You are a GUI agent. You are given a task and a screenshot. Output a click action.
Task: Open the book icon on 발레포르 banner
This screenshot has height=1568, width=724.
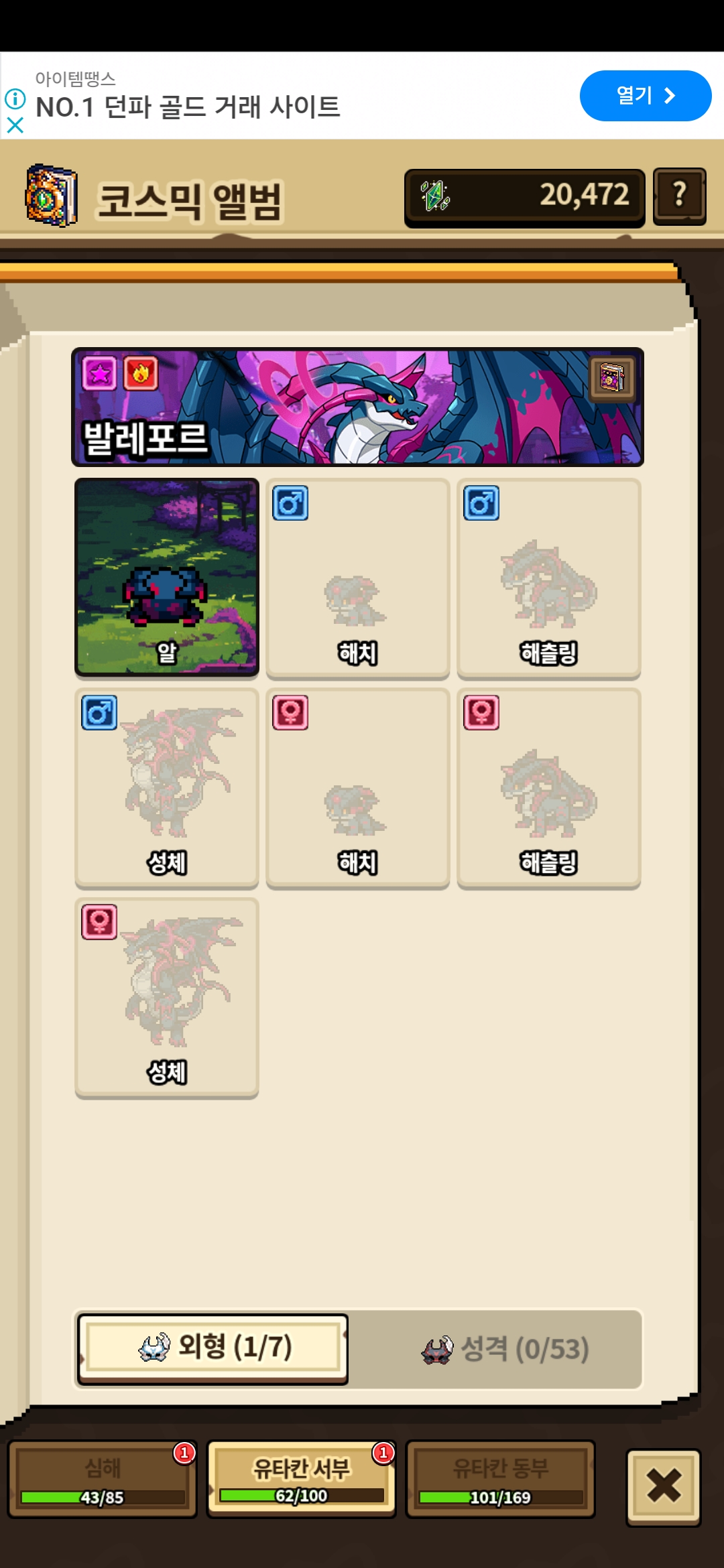pyautogui.click(x=612, y=377)
